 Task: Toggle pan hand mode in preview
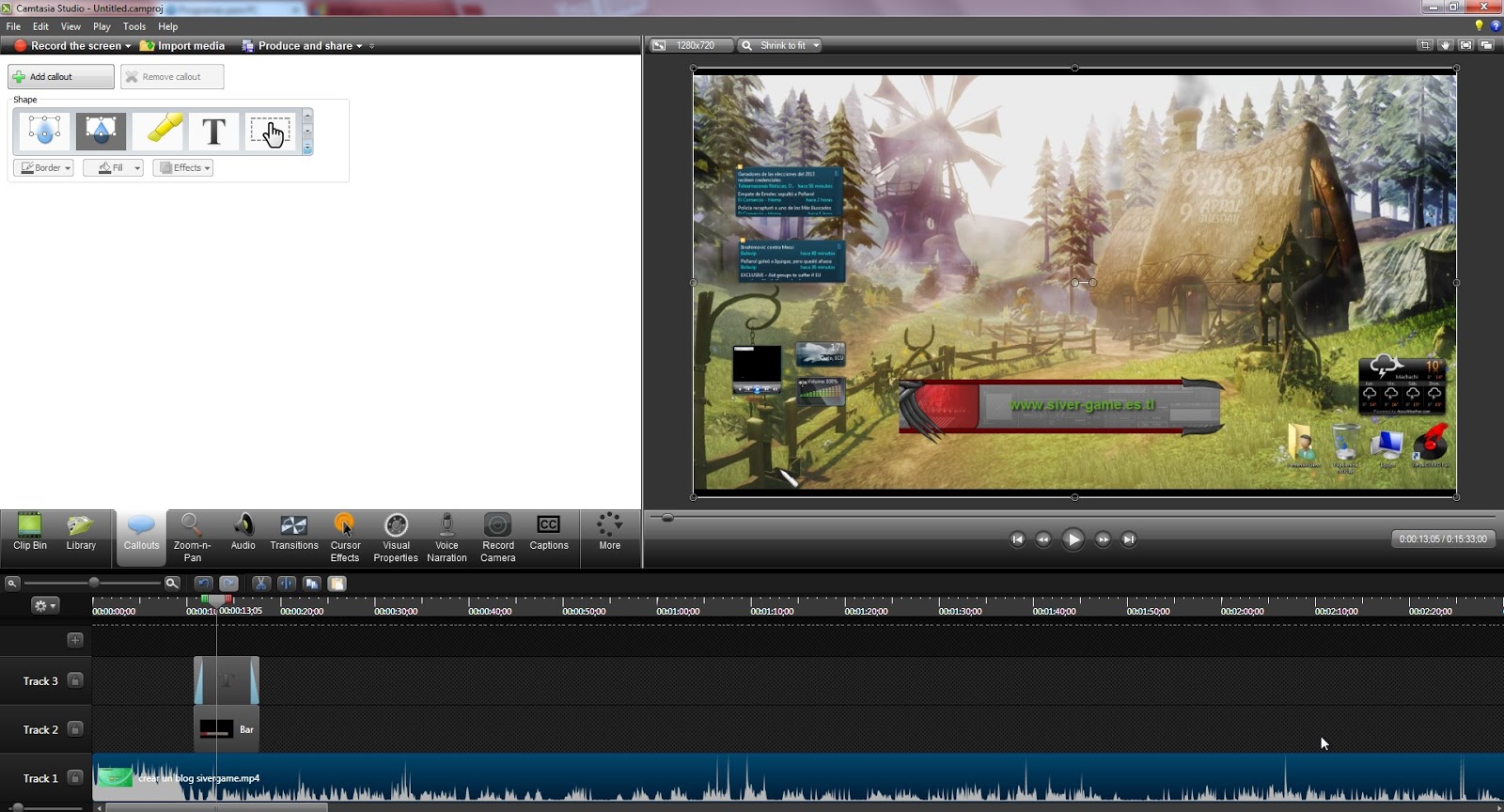[1446, 45]
